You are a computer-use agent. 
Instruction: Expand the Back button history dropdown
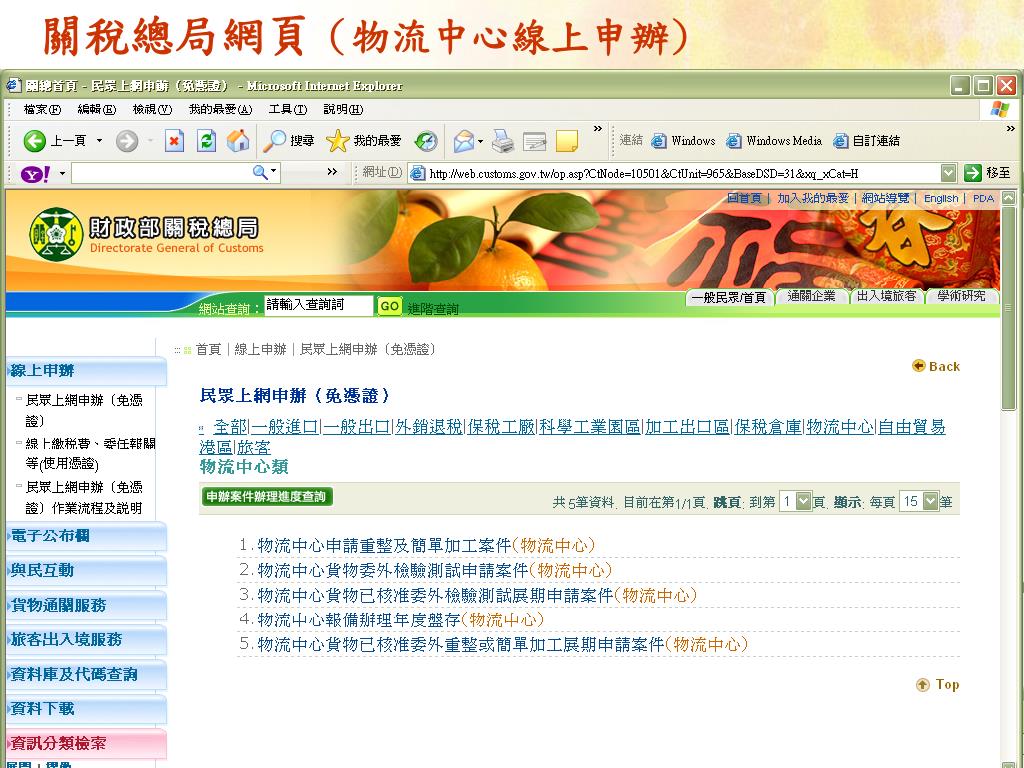pos(99,140)
